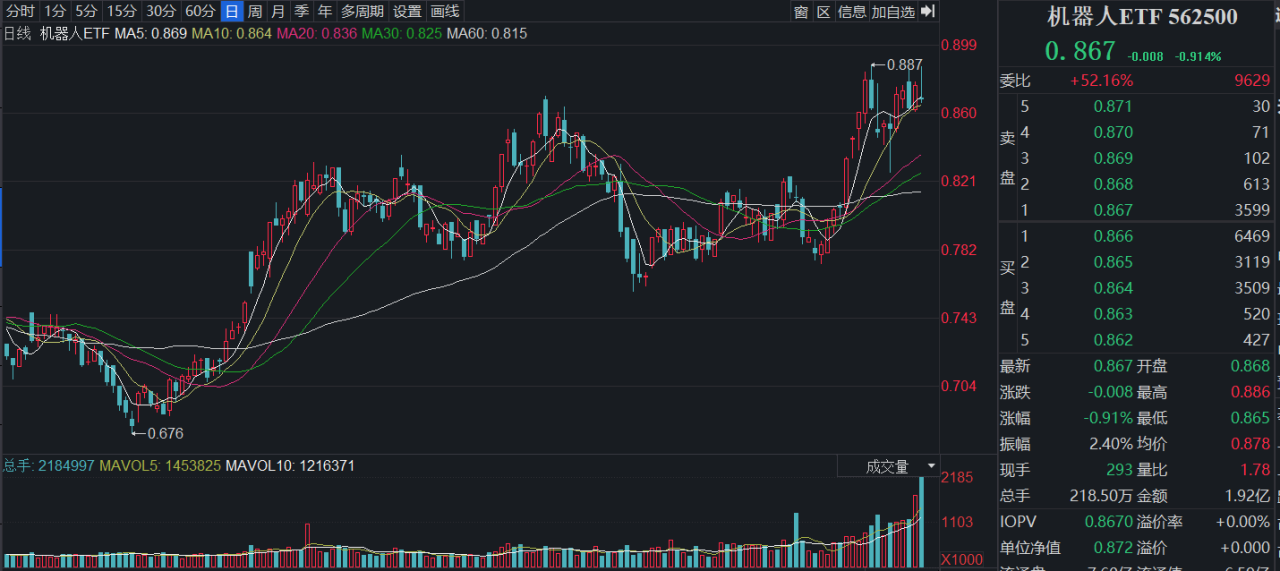Click the MA60: 0.815 indicator label
This screenshot has height=571, width=1280.
[x=487, y=34]
